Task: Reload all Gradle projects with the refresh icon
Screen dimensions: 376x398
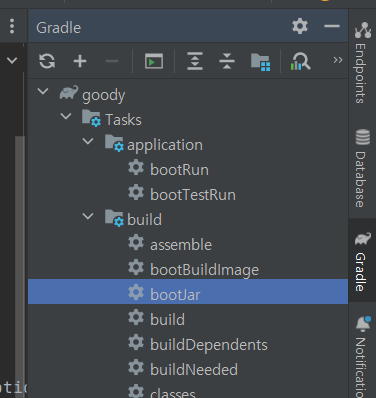Action: point(47,61)
